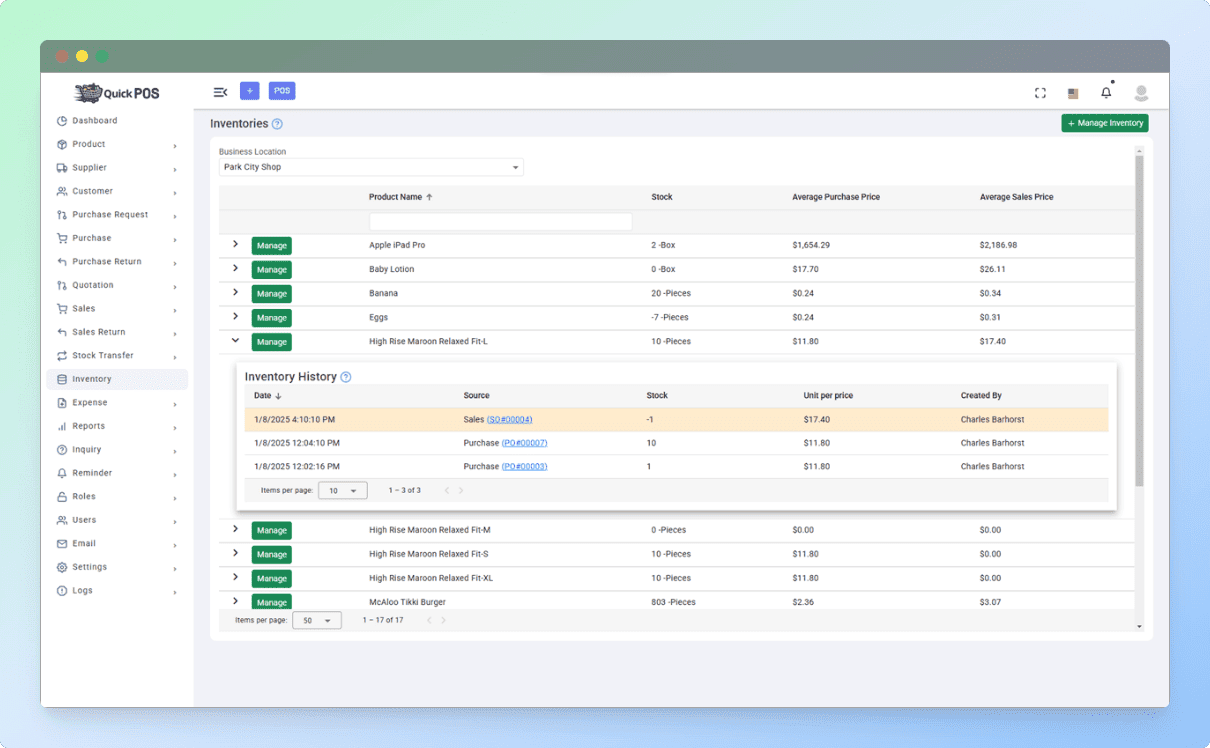Expand the High Rise Maroon Relaxed Fit-XL row
The width and height of the screenshot is (1210, 748).
coord(236,577)
